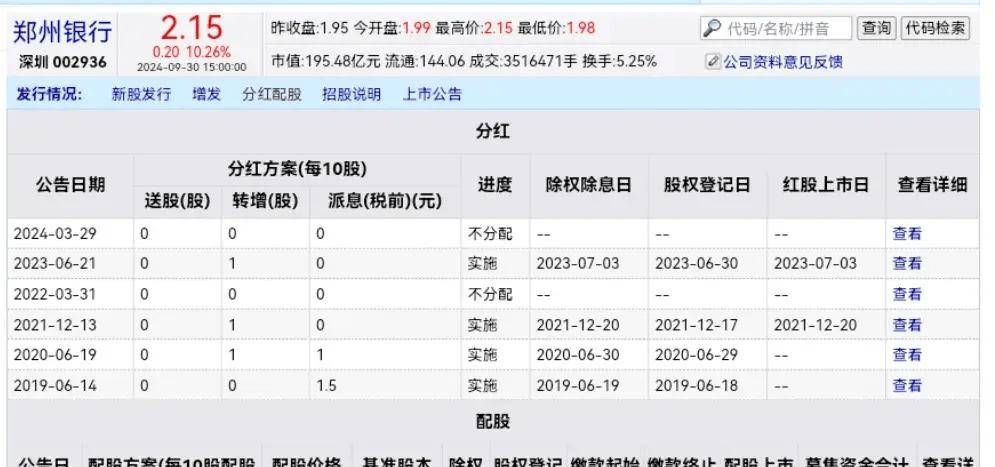The height and width of the screenshot is (467, 995).
Task: Click the feedback pencil icon
Action: pos(713,62)
